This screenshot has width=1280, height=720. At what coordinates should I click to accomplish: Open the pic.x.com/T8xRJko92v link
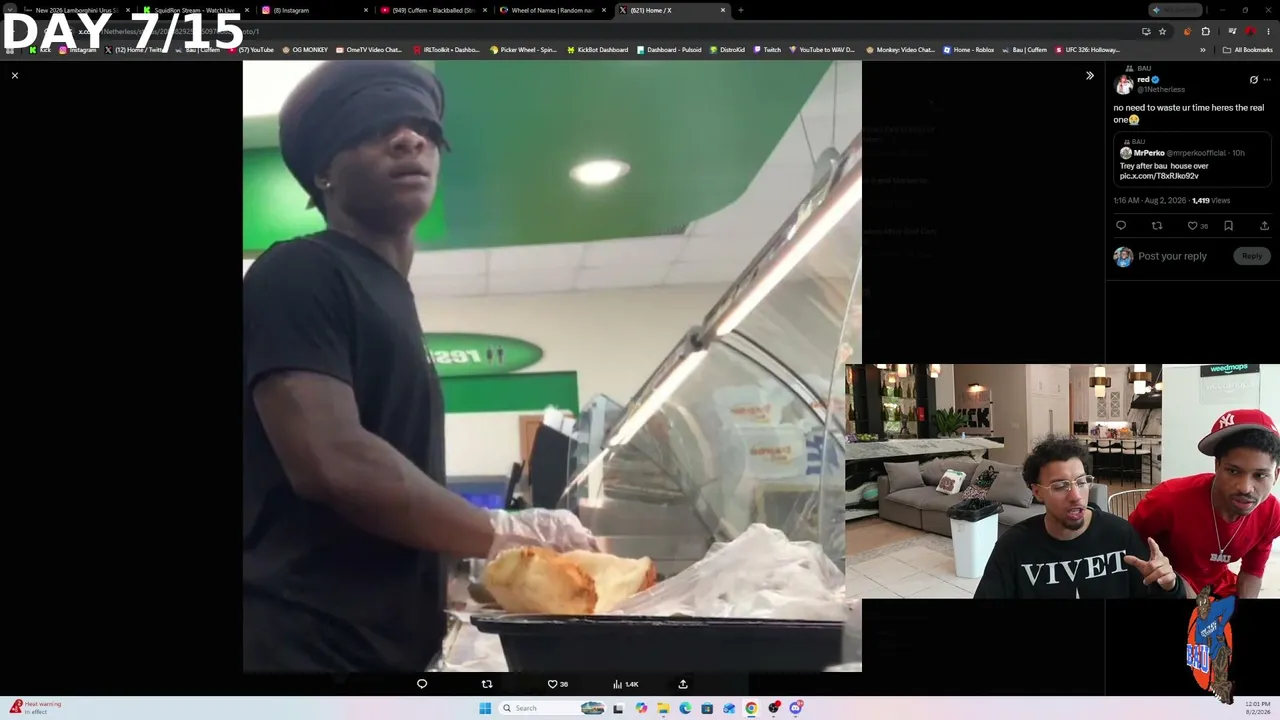(1159, 176)
